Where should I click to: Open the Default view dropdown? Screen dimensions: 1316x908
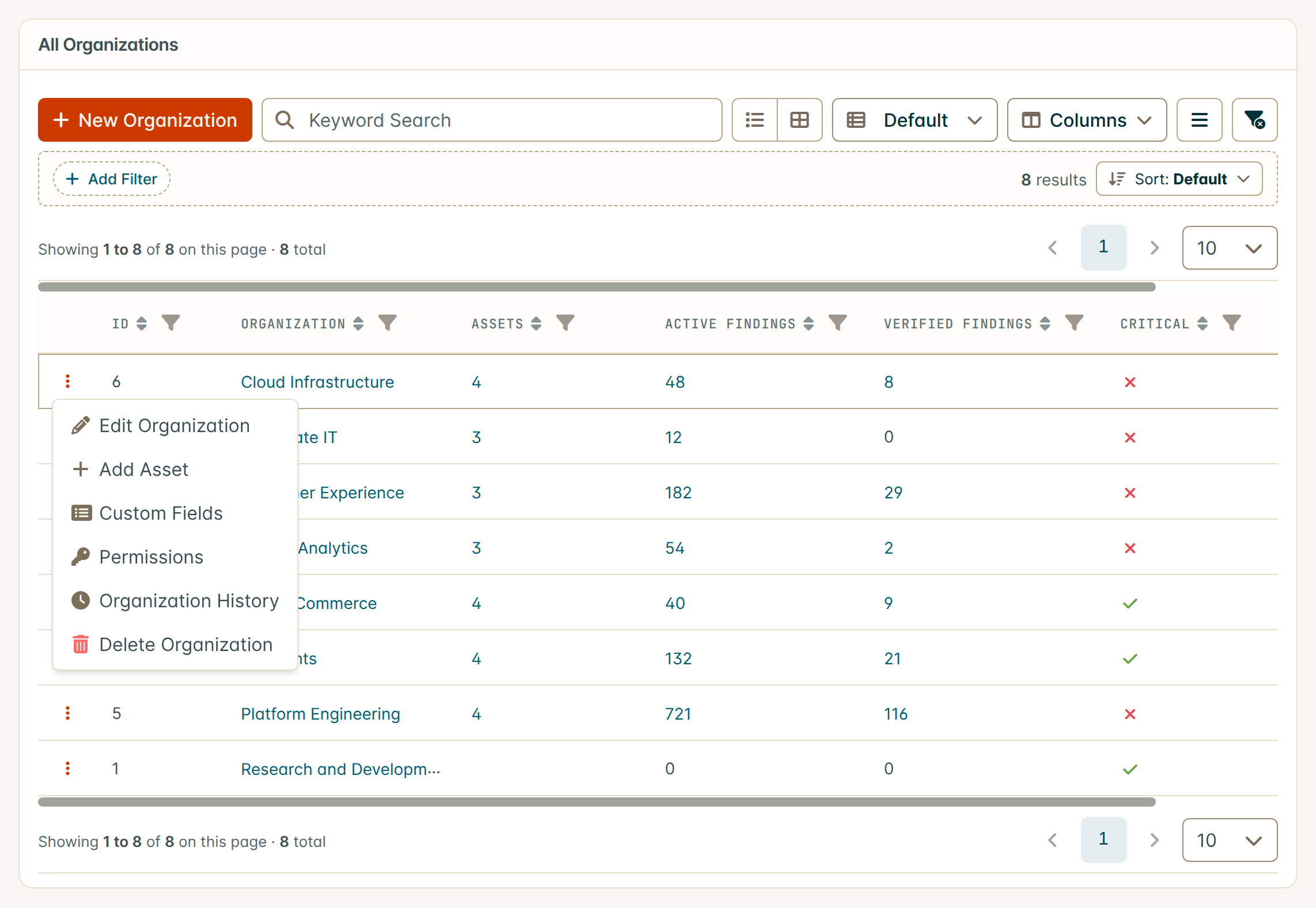[x=914, y=120]
